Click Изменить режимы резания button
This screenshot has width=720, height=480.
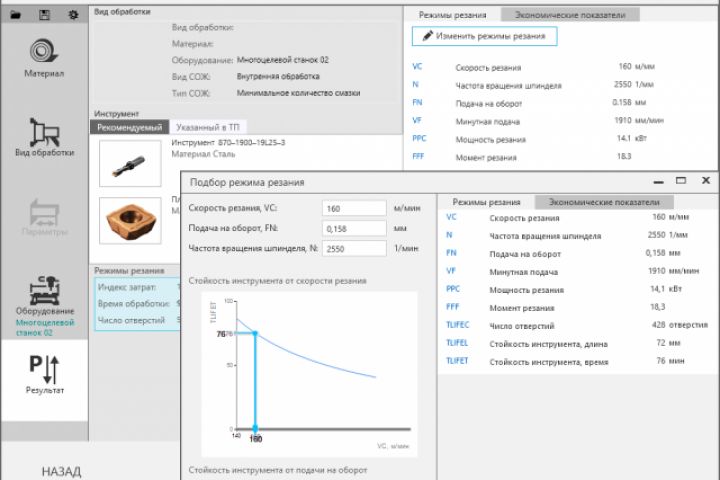[484, 36]
